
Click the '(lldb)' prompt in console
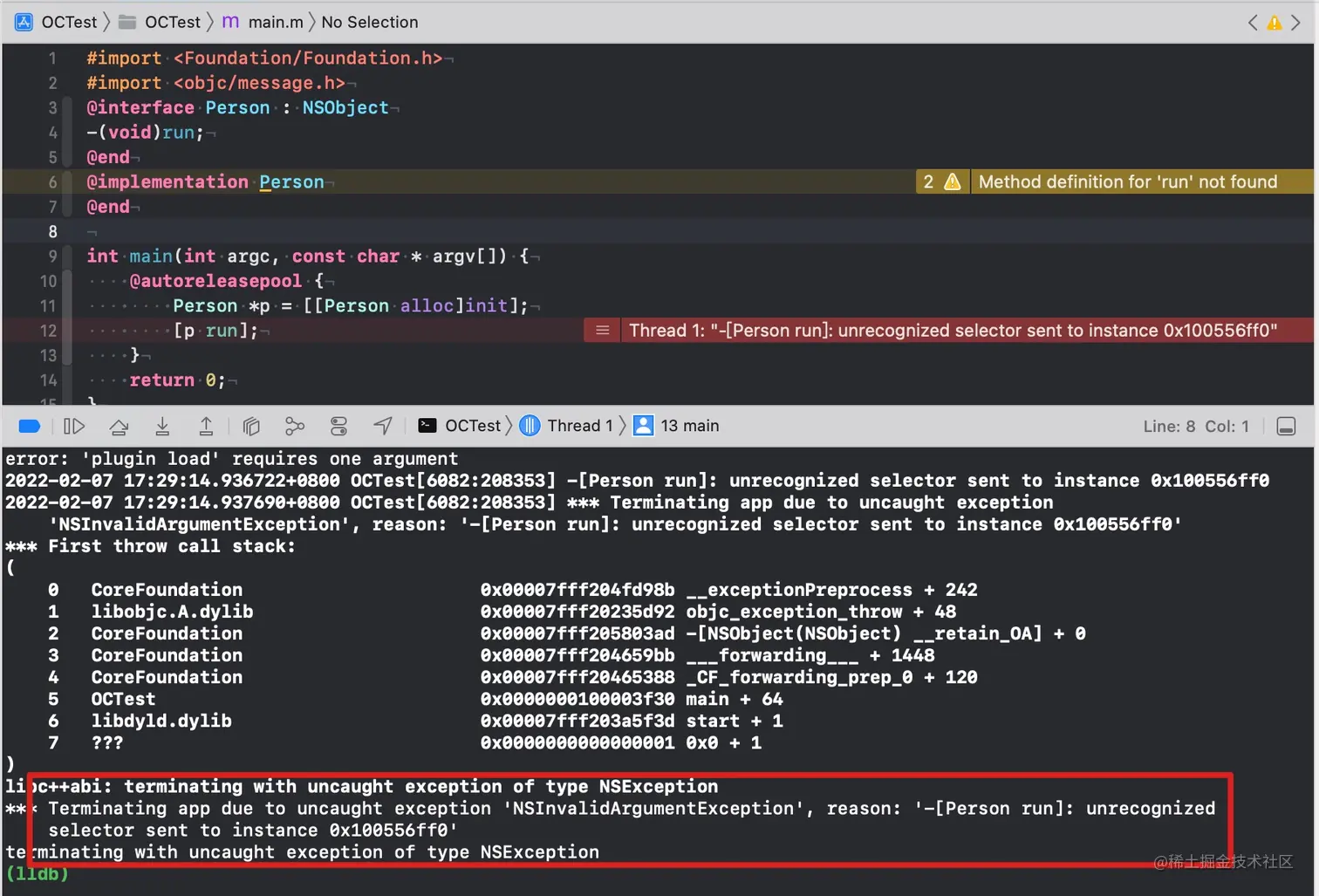coord(37,873)
